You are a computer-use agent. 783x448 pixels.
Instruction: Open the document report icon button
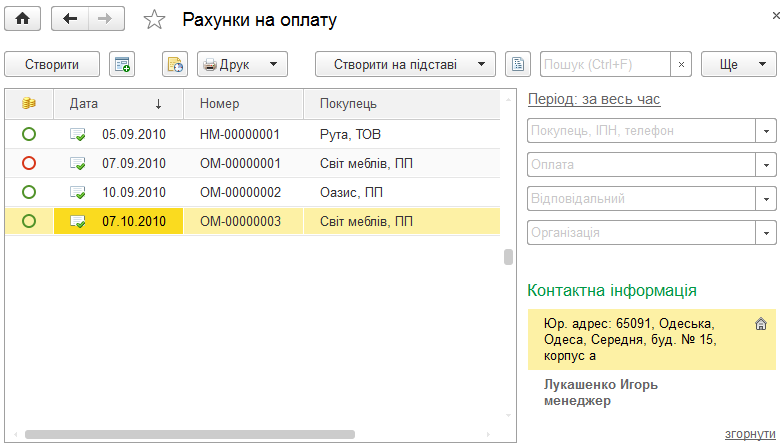[518, 64]
